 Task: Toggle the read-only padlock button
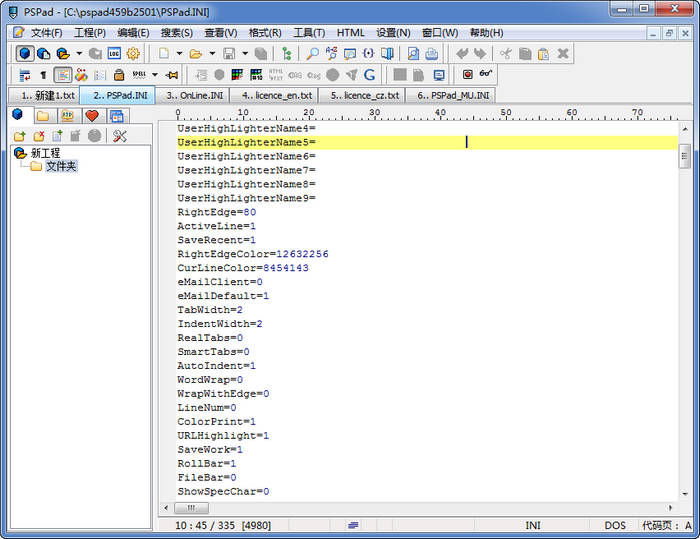[119, 75]
